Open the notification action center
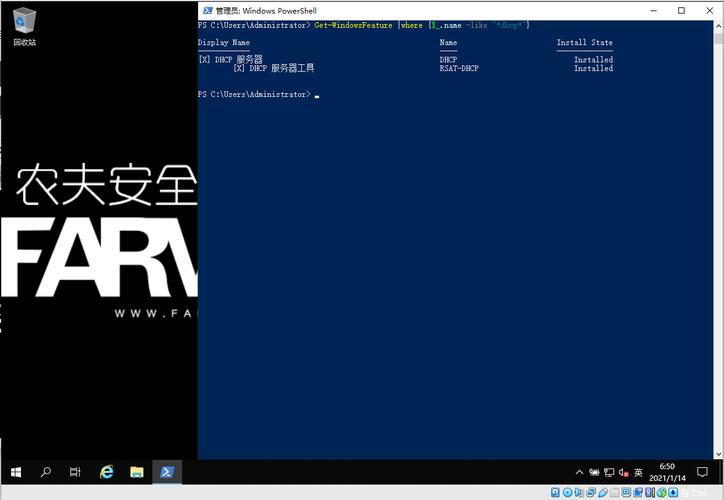 (x=702, y=472)
